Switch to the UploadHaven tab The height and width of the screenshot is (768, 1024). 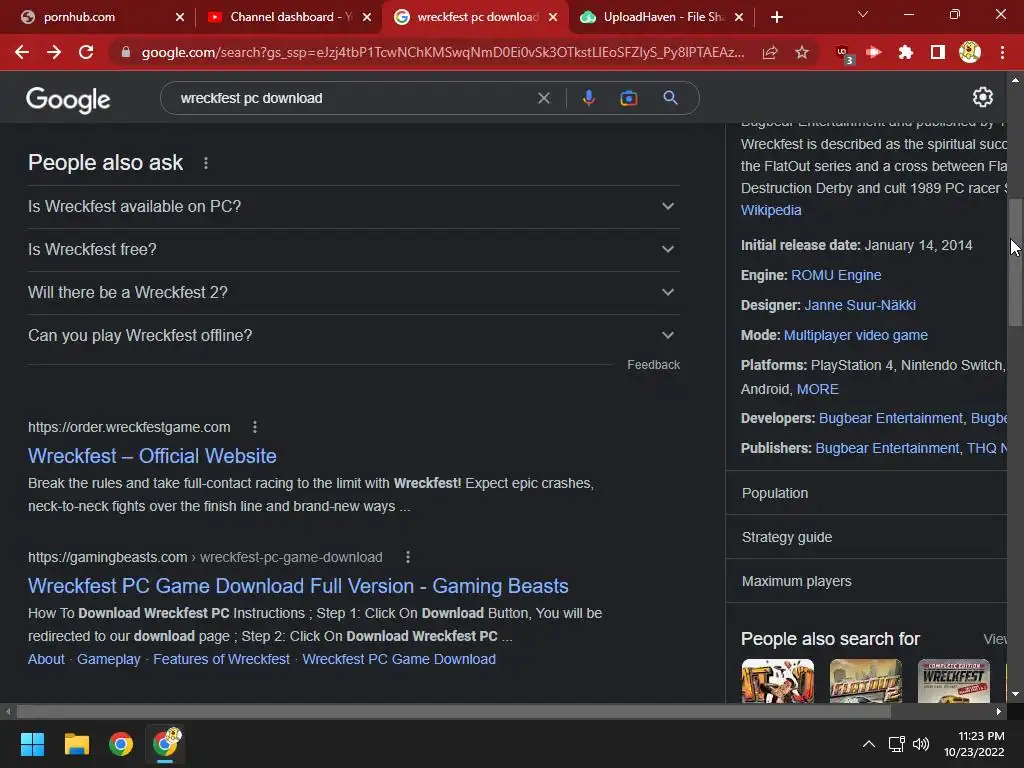point(662,17)
